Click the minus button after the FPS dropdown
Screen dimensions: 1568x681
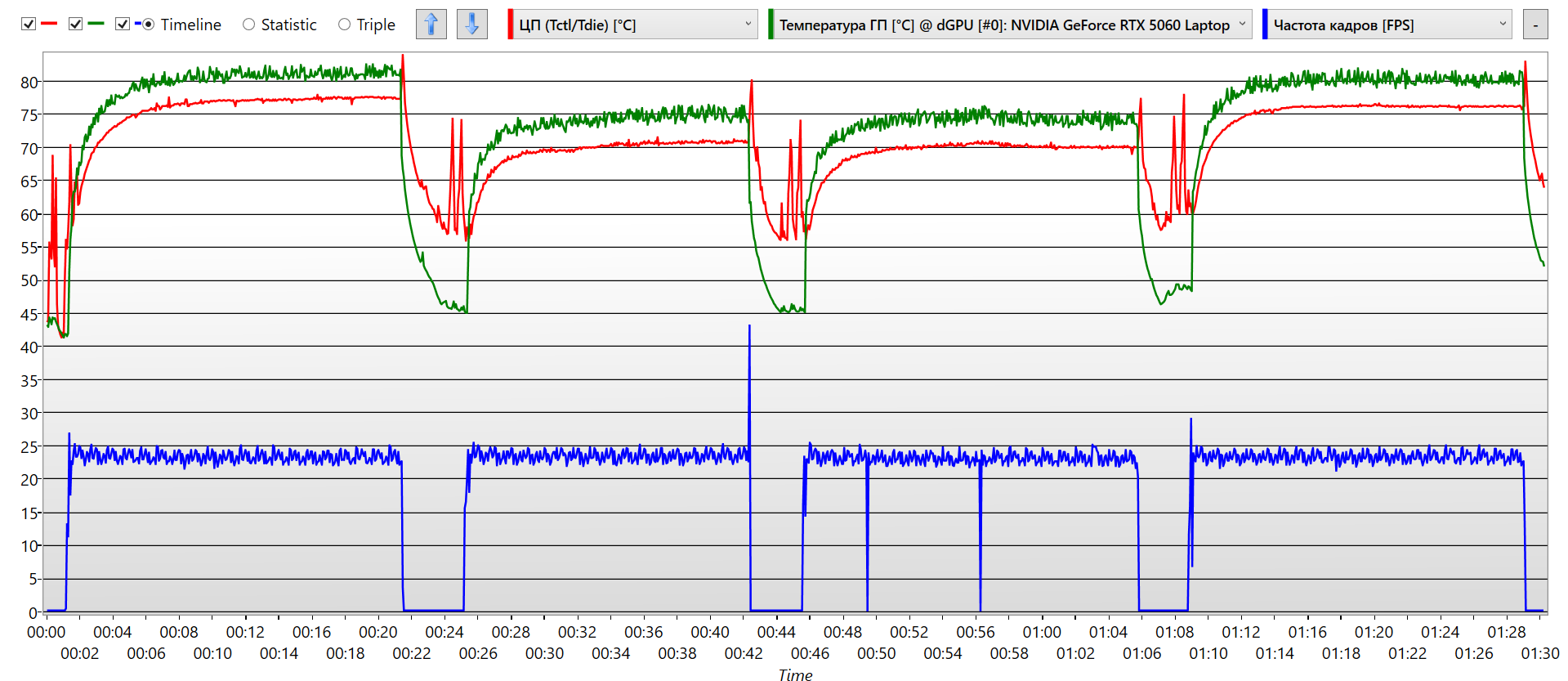pyautogui.click(x=1535, y=25)
